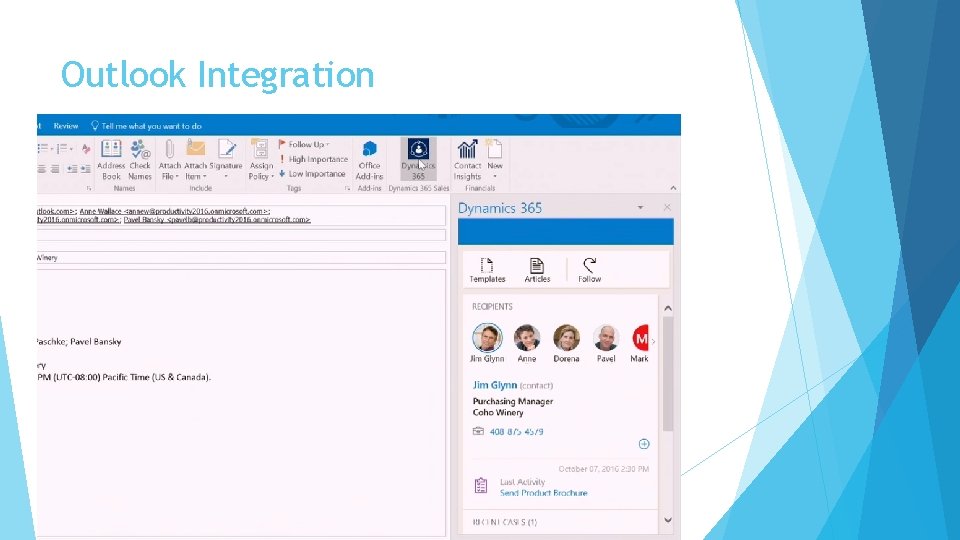Image resolution: width=960 pixels, height=540 pixels.
Task: Select recipient Pavel's avatar
Action: click(606, 338)
